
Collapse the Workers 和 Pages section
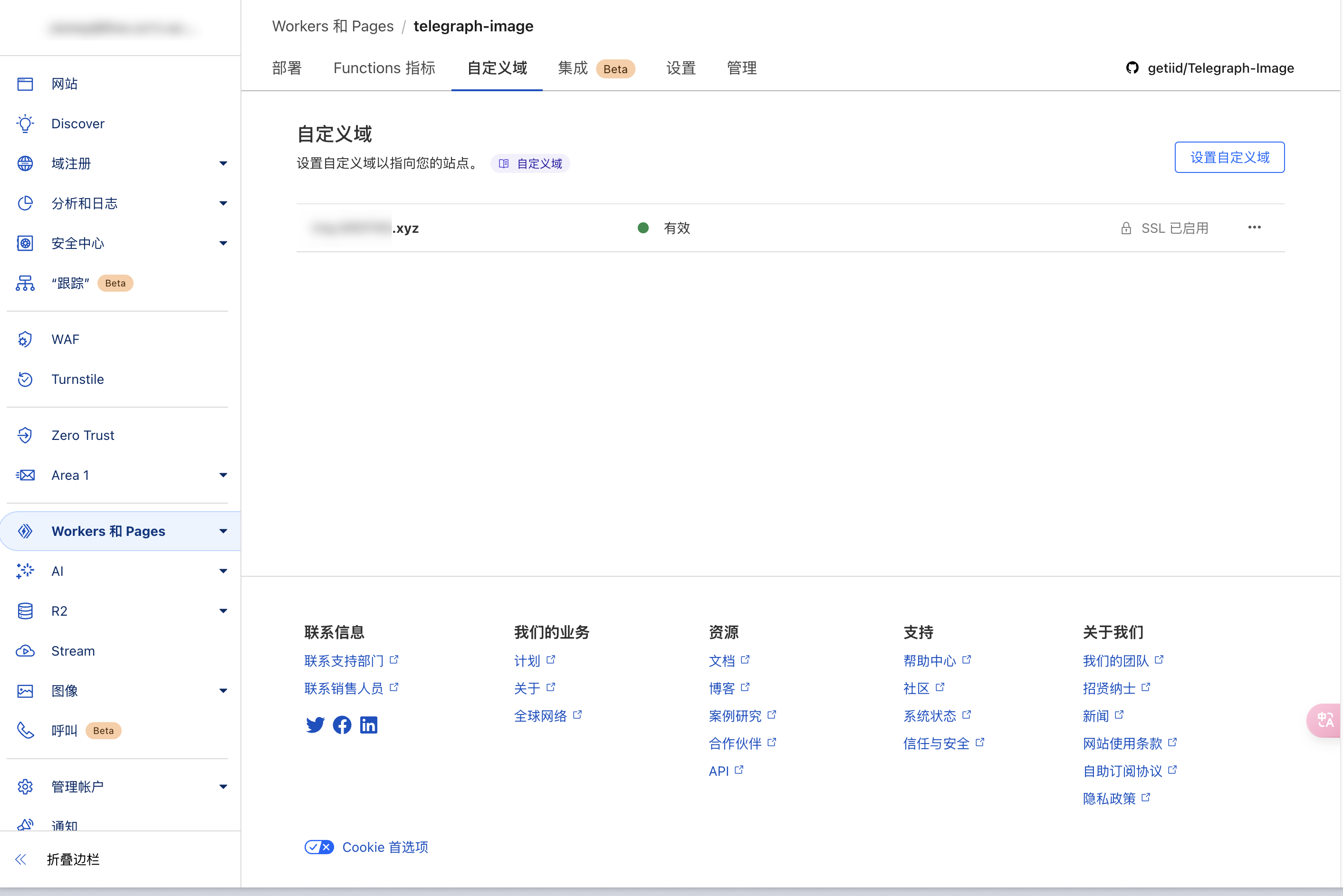(223, 531)
